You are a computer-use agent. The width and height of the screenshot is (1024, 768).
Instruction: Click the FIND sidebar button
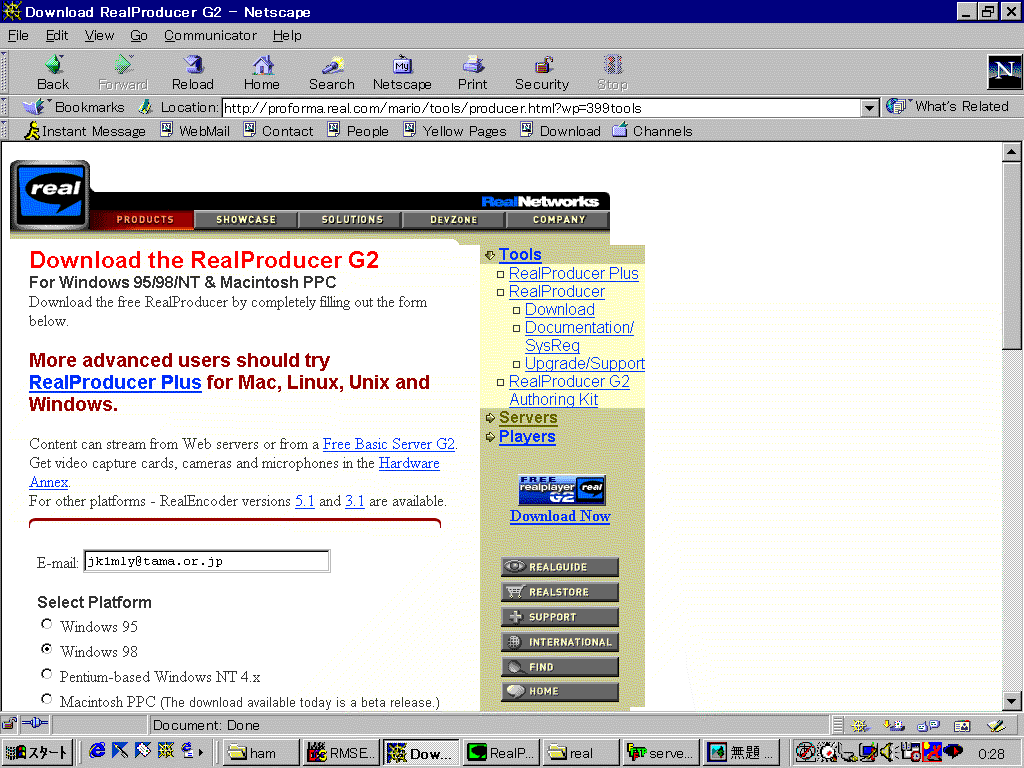click(560, 667)
